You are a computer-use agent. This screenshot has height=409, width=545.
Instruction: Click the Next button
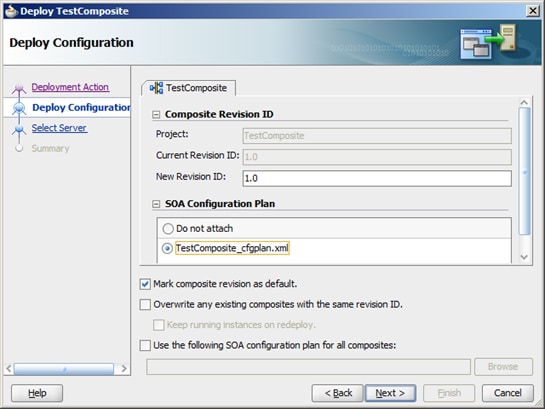click(x=390, y=393)
